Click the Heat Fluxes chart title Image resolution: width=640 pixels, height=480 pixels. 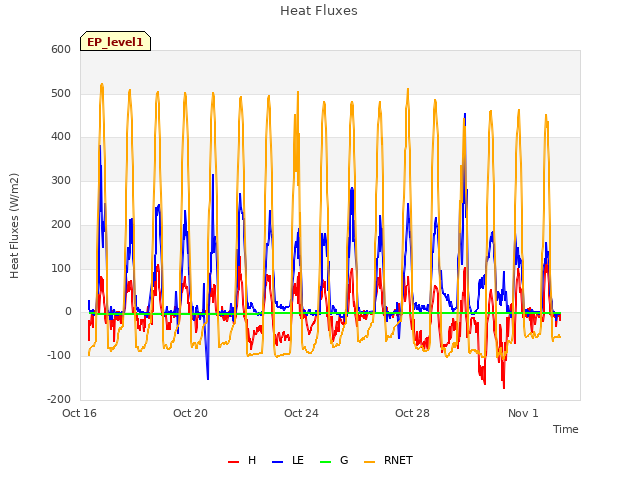pos(319,11)
